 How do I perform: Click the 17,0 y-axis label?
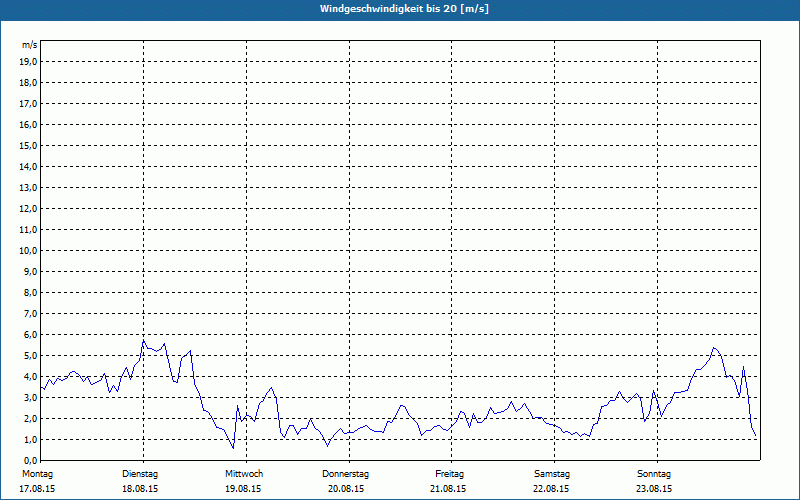[29, 104]
